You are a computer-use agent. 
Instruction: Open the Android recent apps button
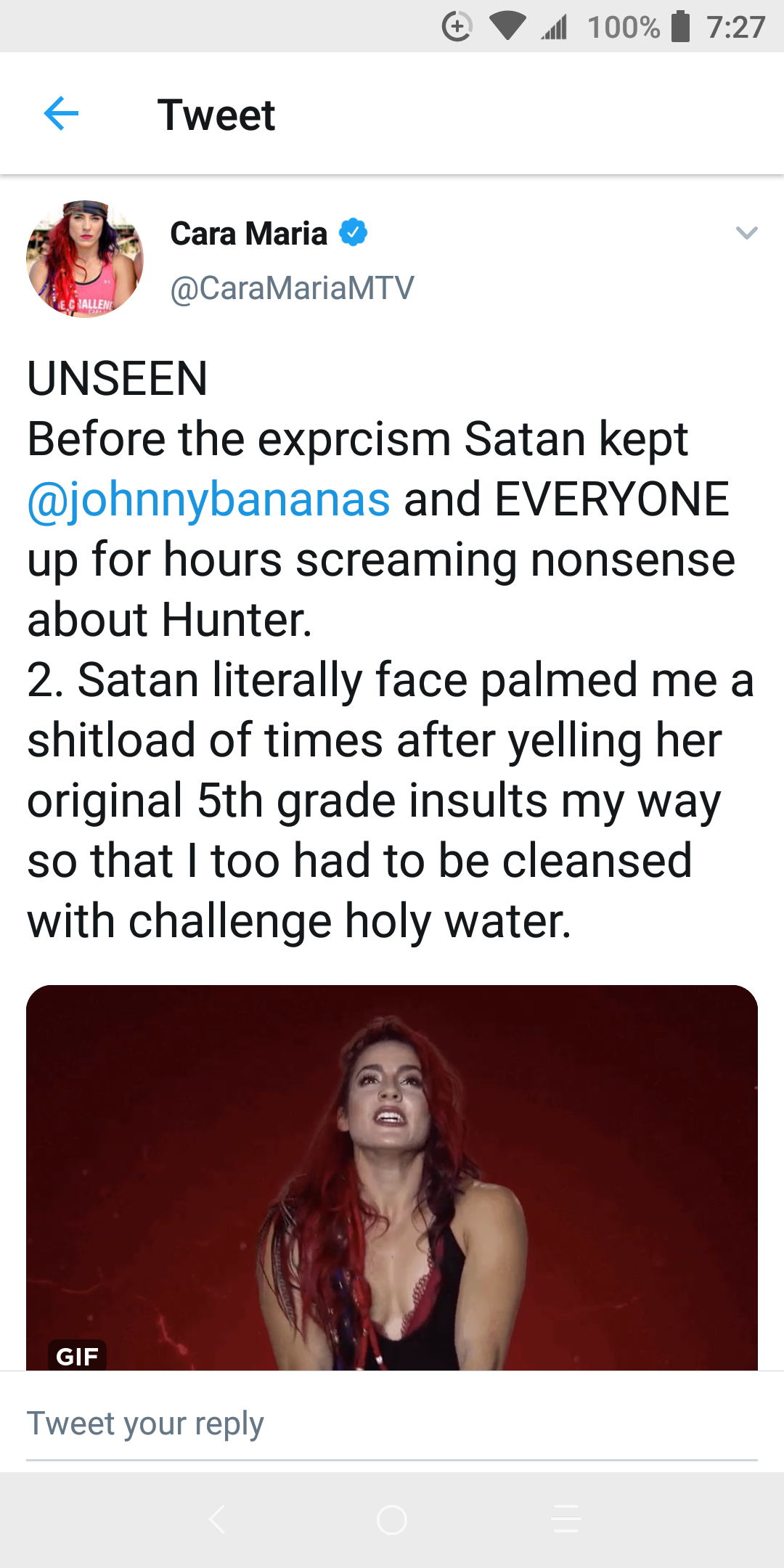(x=566, y=1519)
